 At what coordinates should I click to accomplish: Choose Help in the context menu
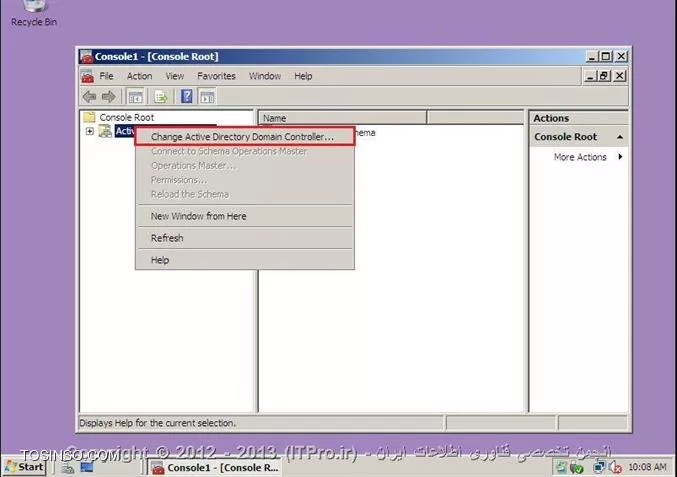tap(245, 260)
